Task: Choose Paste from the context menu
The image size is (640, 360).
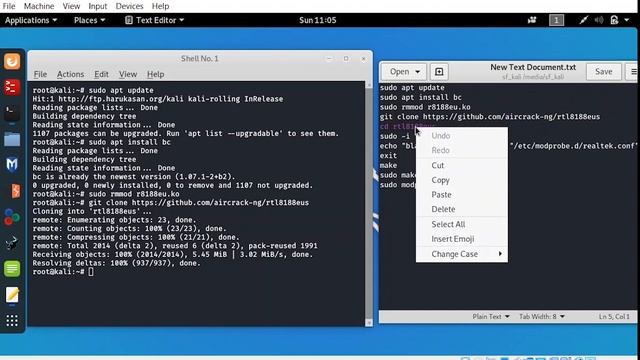Action: click(x=462, y=195)
